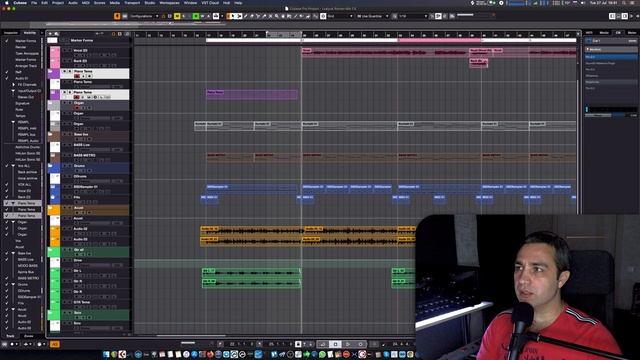Viewport: 640px width, 360px height.
Task: Click the green Gtr all folder icon
Action: click(51, 250)
